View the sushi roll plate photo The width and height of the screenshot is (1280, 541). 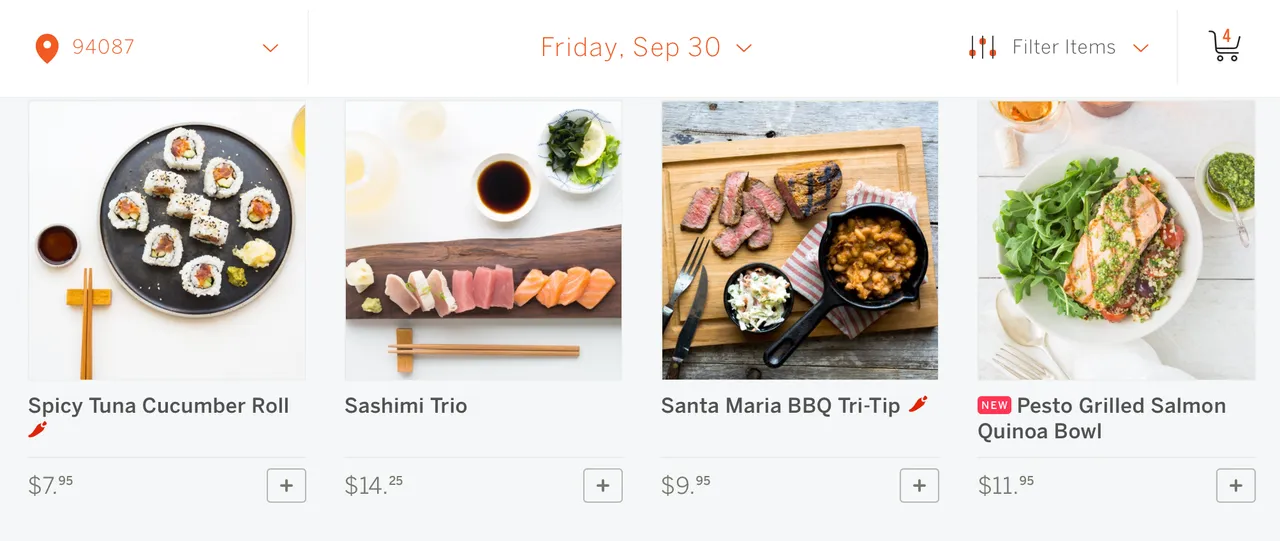coord(167,240)
